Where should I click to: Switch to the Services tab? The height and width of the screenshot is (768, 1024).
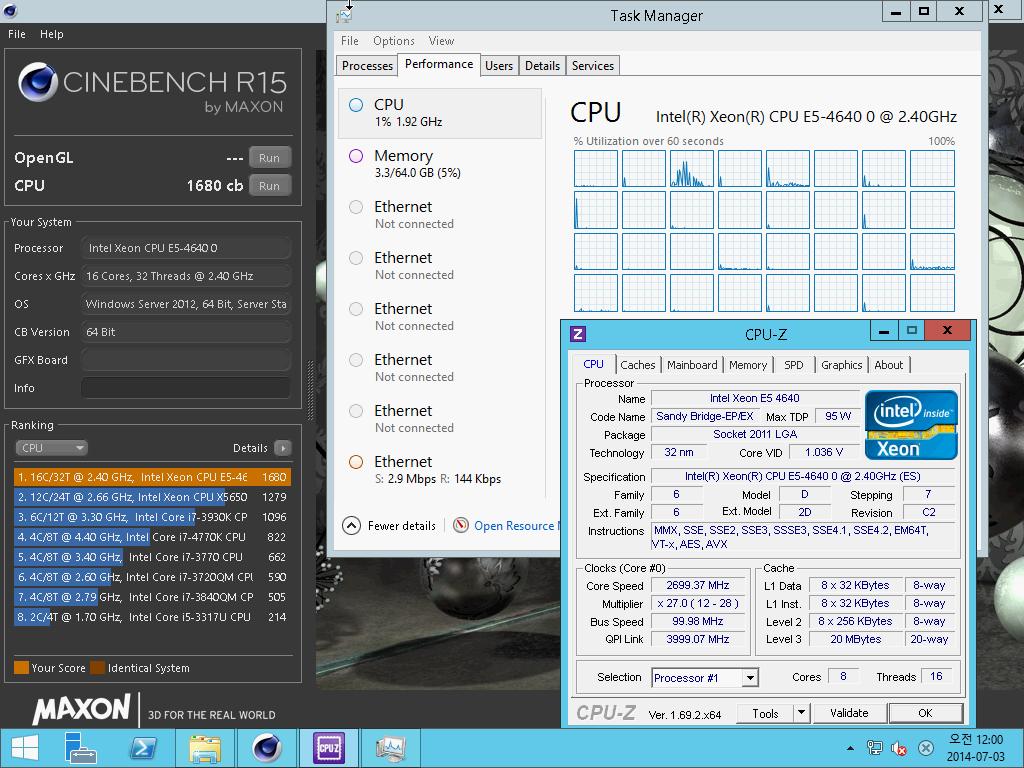click(x=592, y=65)
